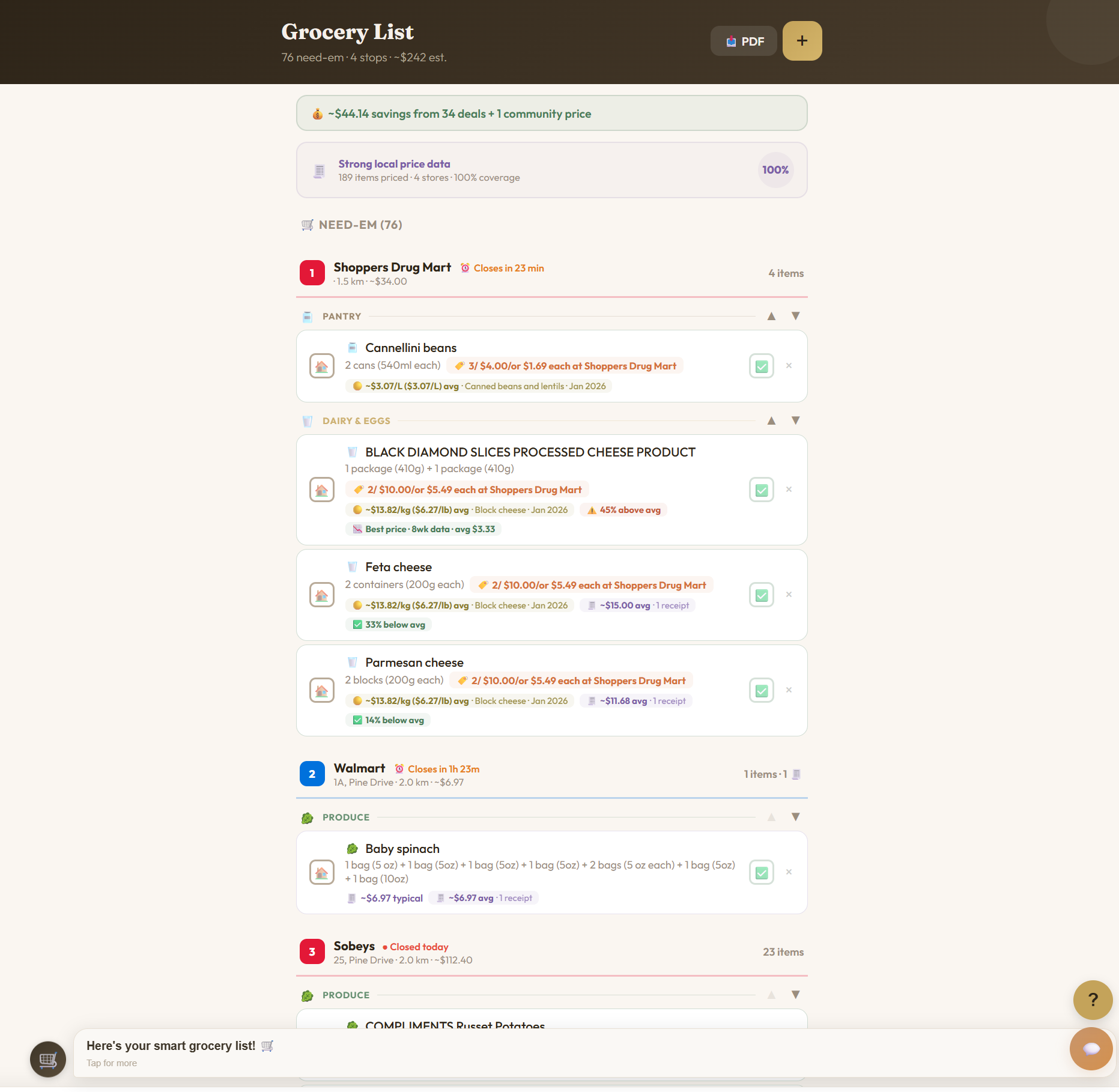Click the question mark help button
The height and width of the screenshot is (1092, 1119).
(x=1093, y=1000)
